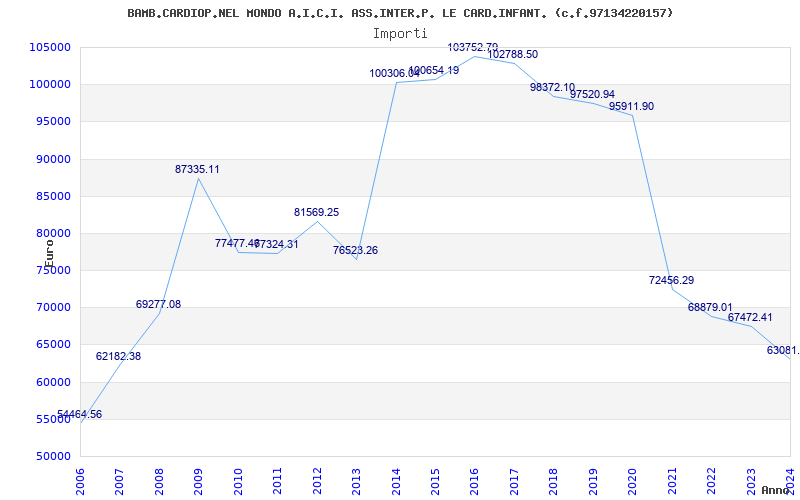Click the y-axis value 70000

[53, 308]
